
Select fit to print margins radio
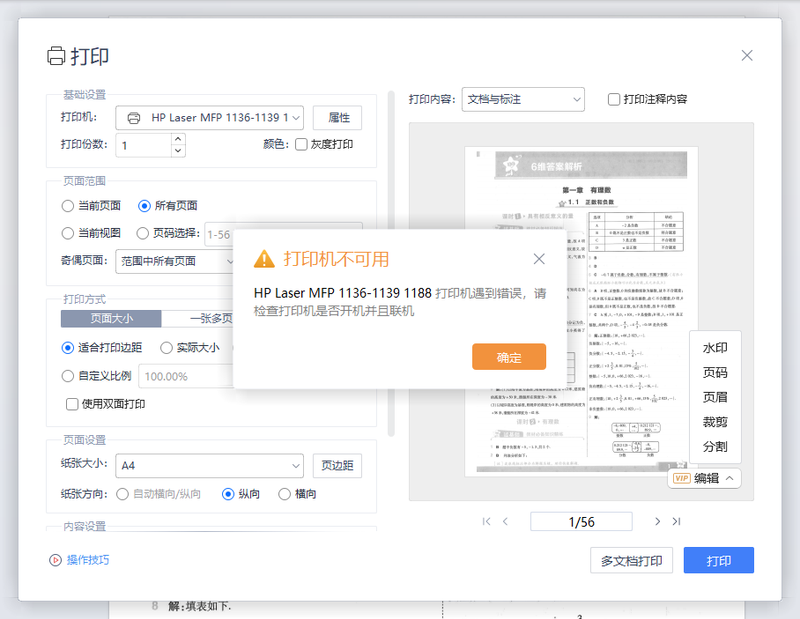coord(67,348)
